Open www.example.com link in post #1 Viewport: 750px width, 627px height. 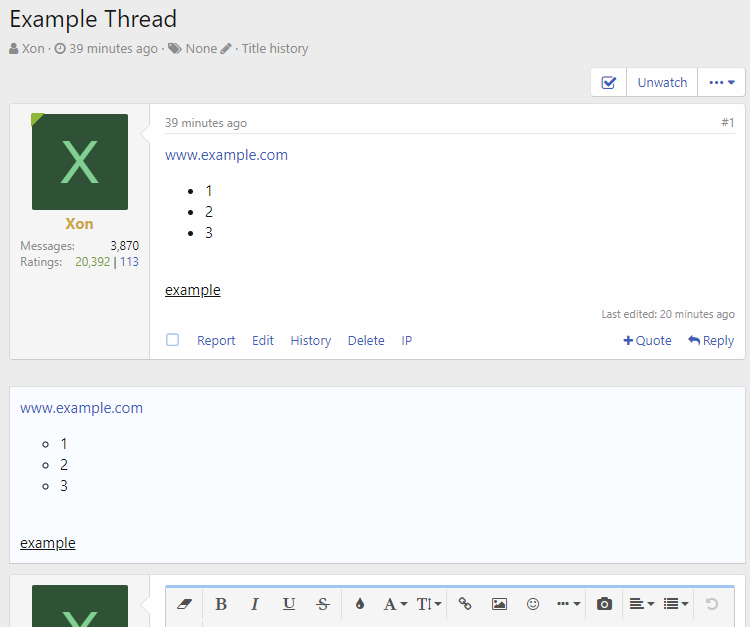click(x=226, y=155)
